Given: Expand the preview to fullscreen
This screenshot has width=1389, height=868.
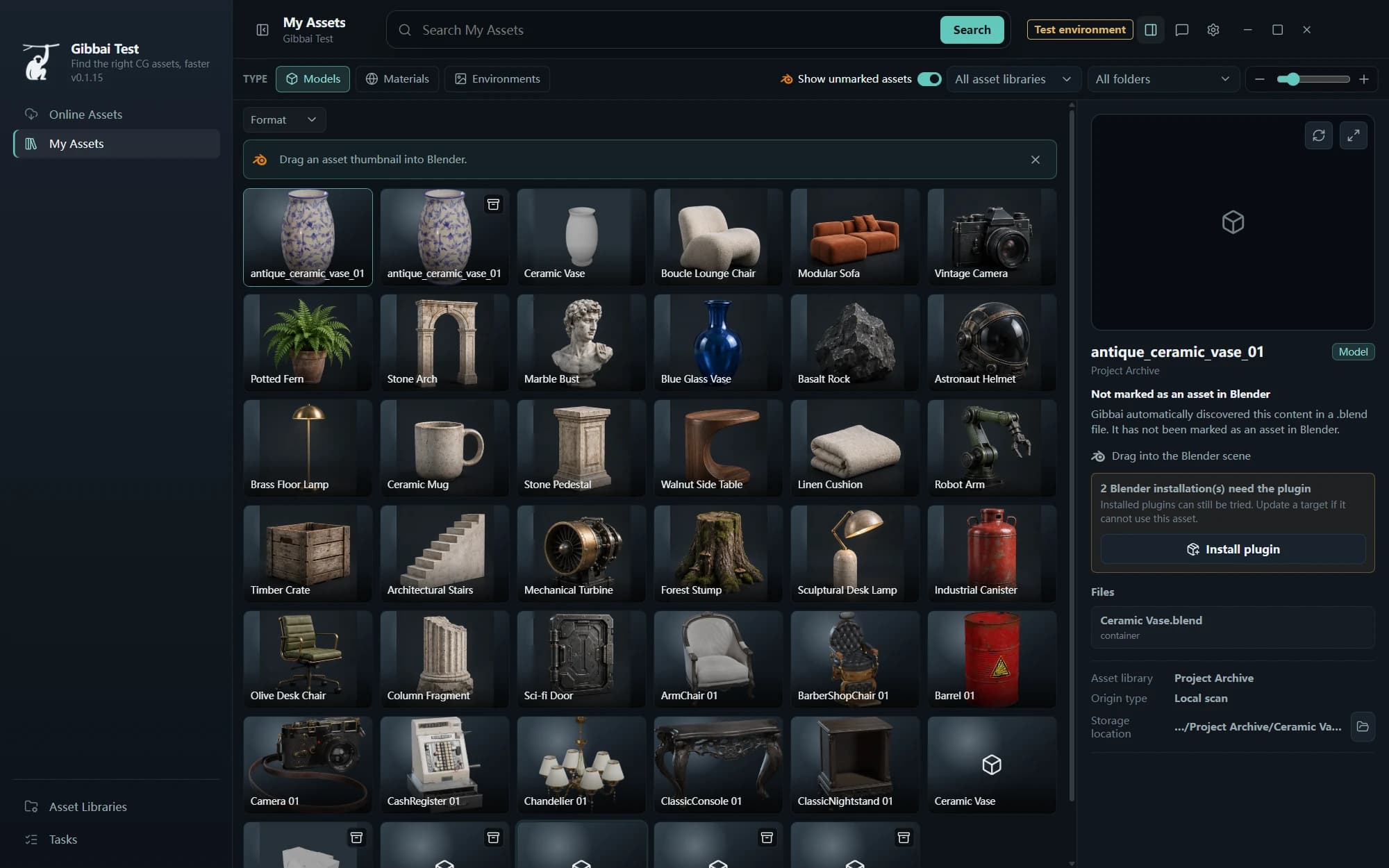Looking at the screenshot, I should 1354,135.
